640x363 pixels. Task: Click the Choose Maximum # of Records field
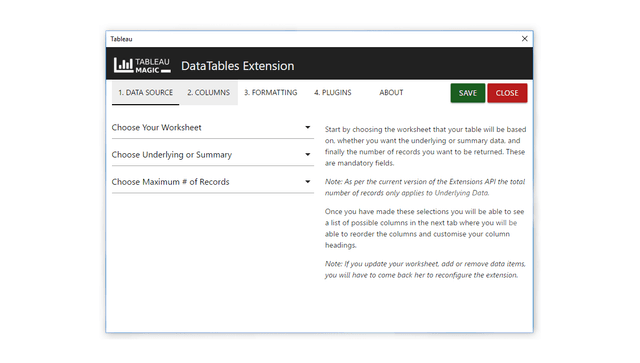click(x=213, y=182)
